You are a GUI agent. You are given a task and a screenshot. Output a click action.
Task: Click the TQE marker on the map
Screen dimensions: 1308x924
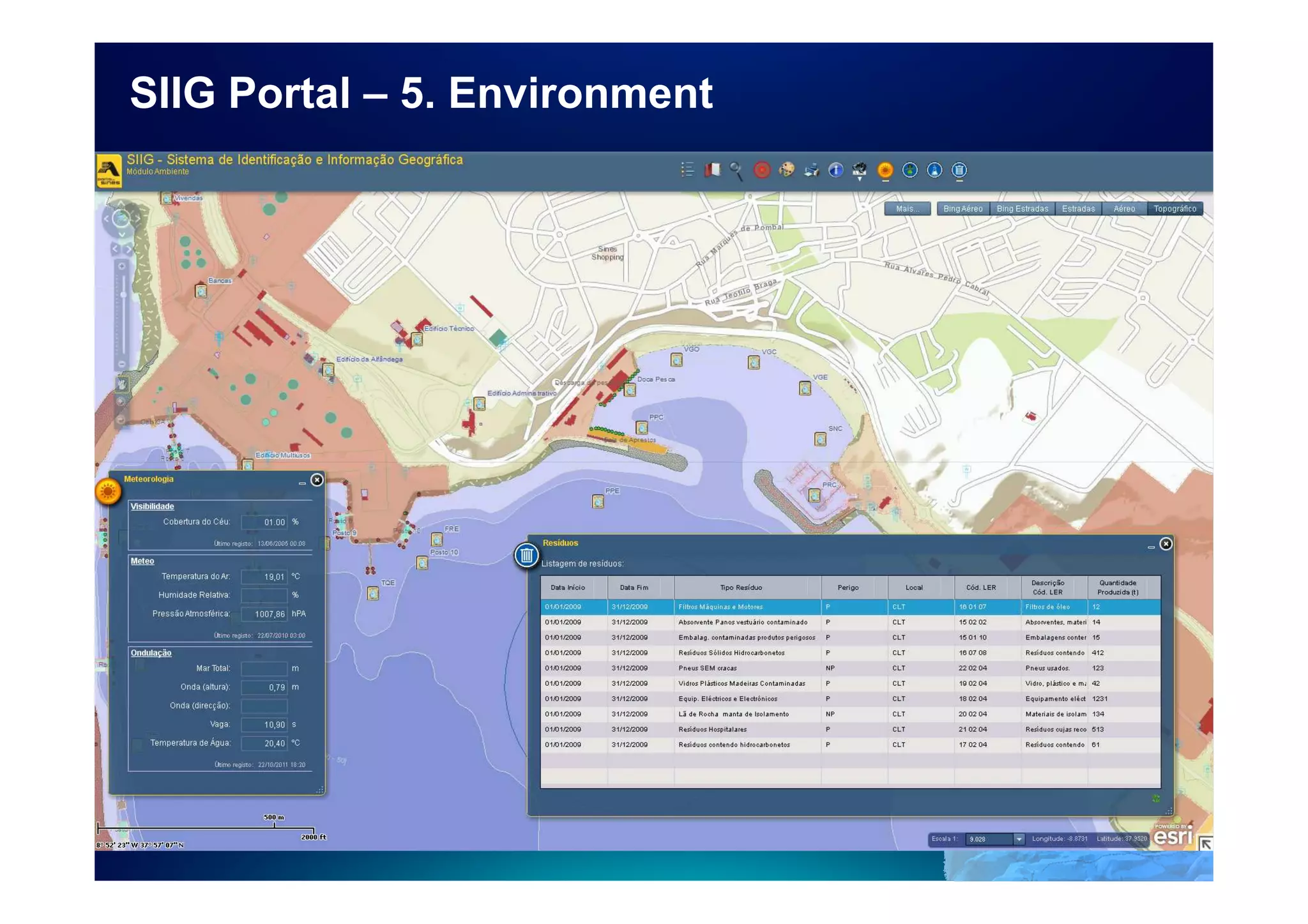point(373,594)
